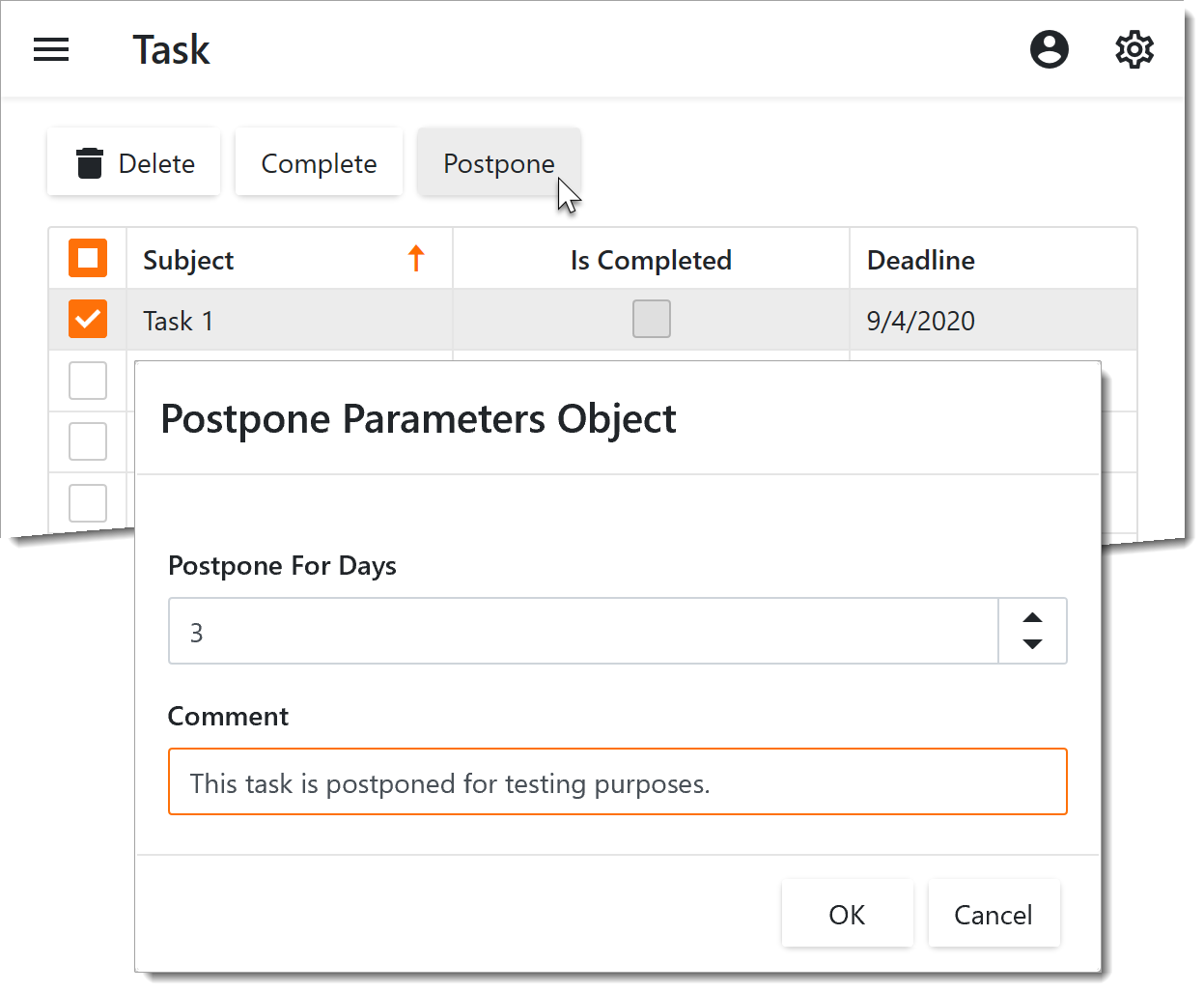Click the Complete button
1204x992 pixels.
tap(319, 163)
